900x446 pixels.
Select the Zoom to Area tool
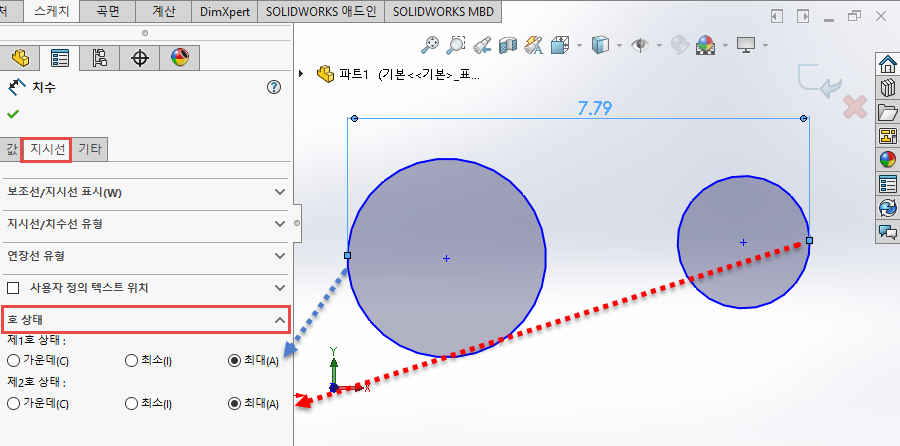click(x=456, y=45)
